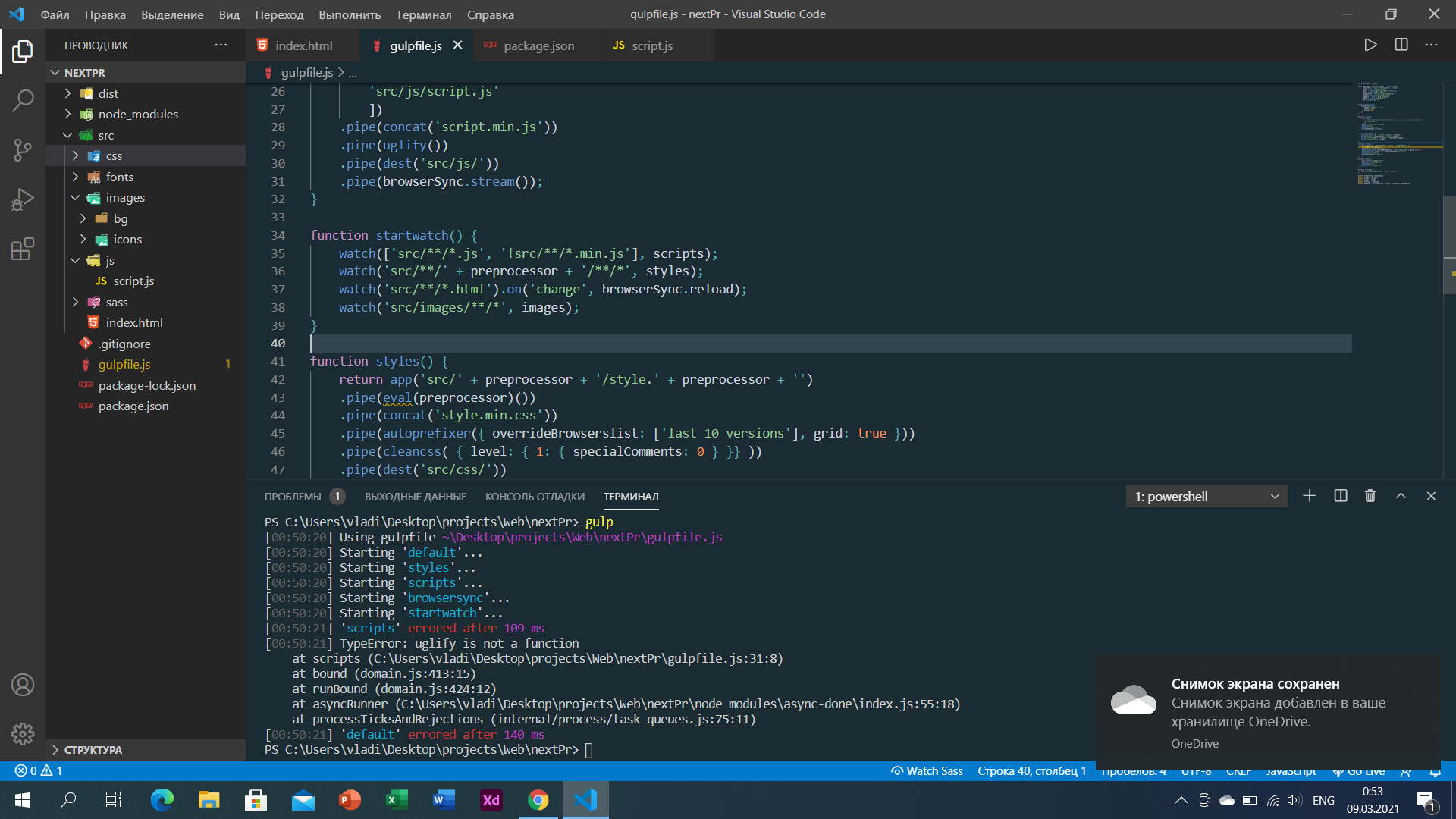The height and width of the screenshot is (819, 1456).
Task: Open package-lock.json in the file tree
Action: pyautogui.click(x=146, y=385)
